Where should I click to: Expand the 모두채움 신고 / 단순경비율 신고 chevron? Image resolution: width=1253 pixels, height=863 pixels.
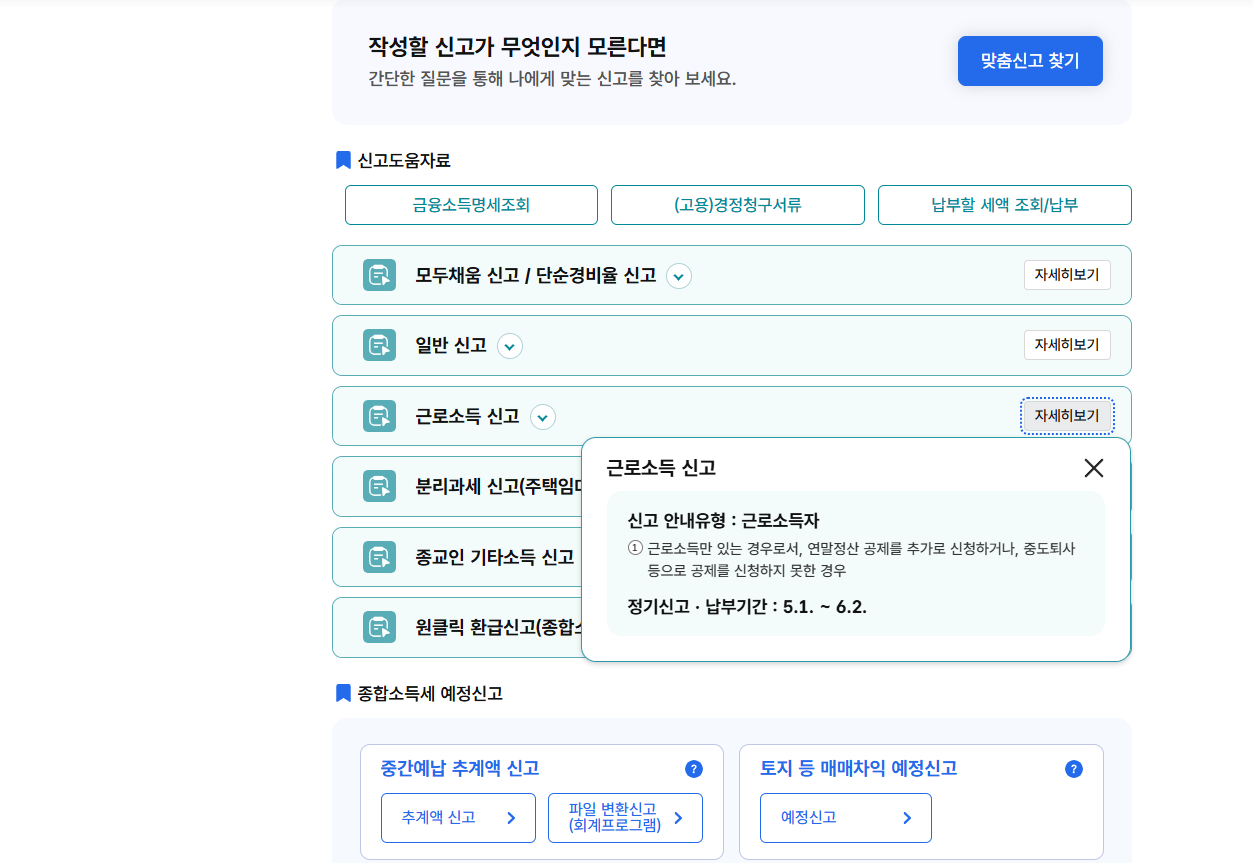[x=679, y=276]
